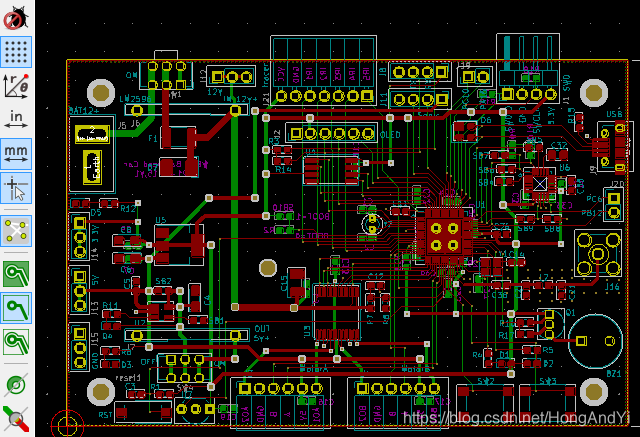Click the OLED connector label
The width and height of the screenshot is (640, 437).
[390, 135]
